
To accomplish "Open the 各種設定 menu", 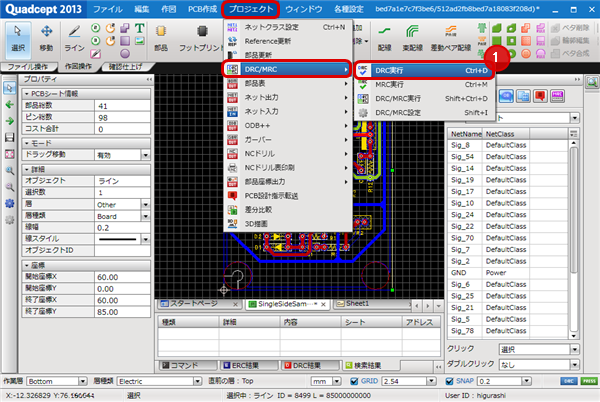I will [349, 9].
